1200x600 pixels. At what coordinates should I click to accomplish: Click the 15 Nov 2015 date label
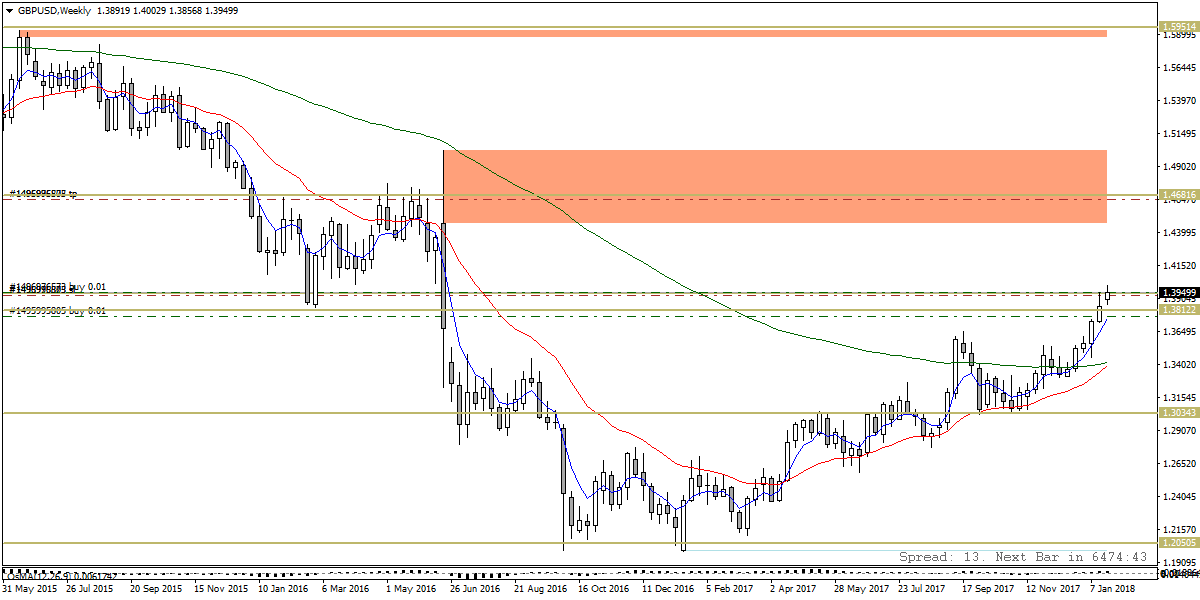[x=222, y=590]
